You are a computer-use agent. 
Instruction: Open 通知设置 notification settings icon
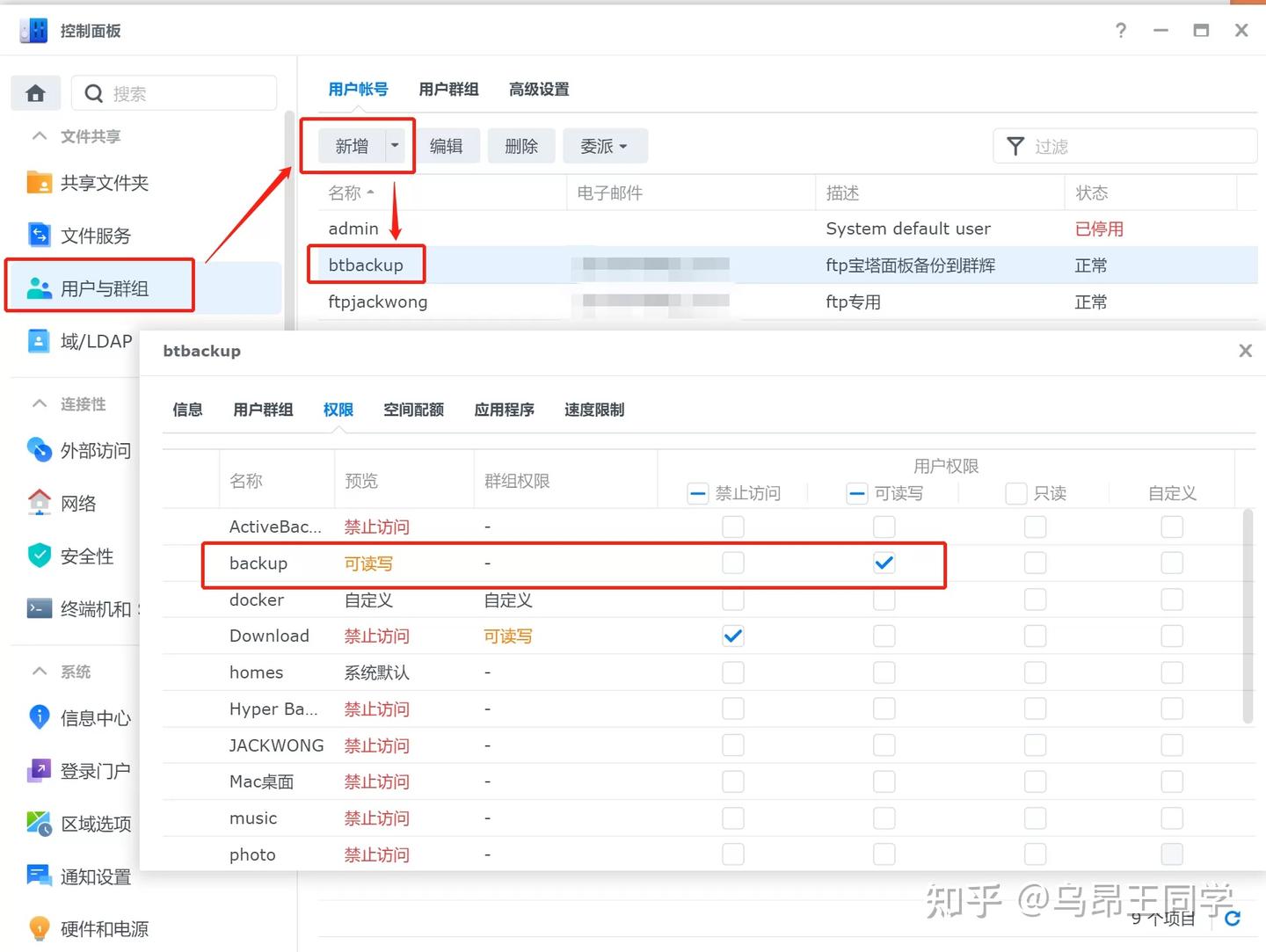pyautogui.click(x=39, y=876)
